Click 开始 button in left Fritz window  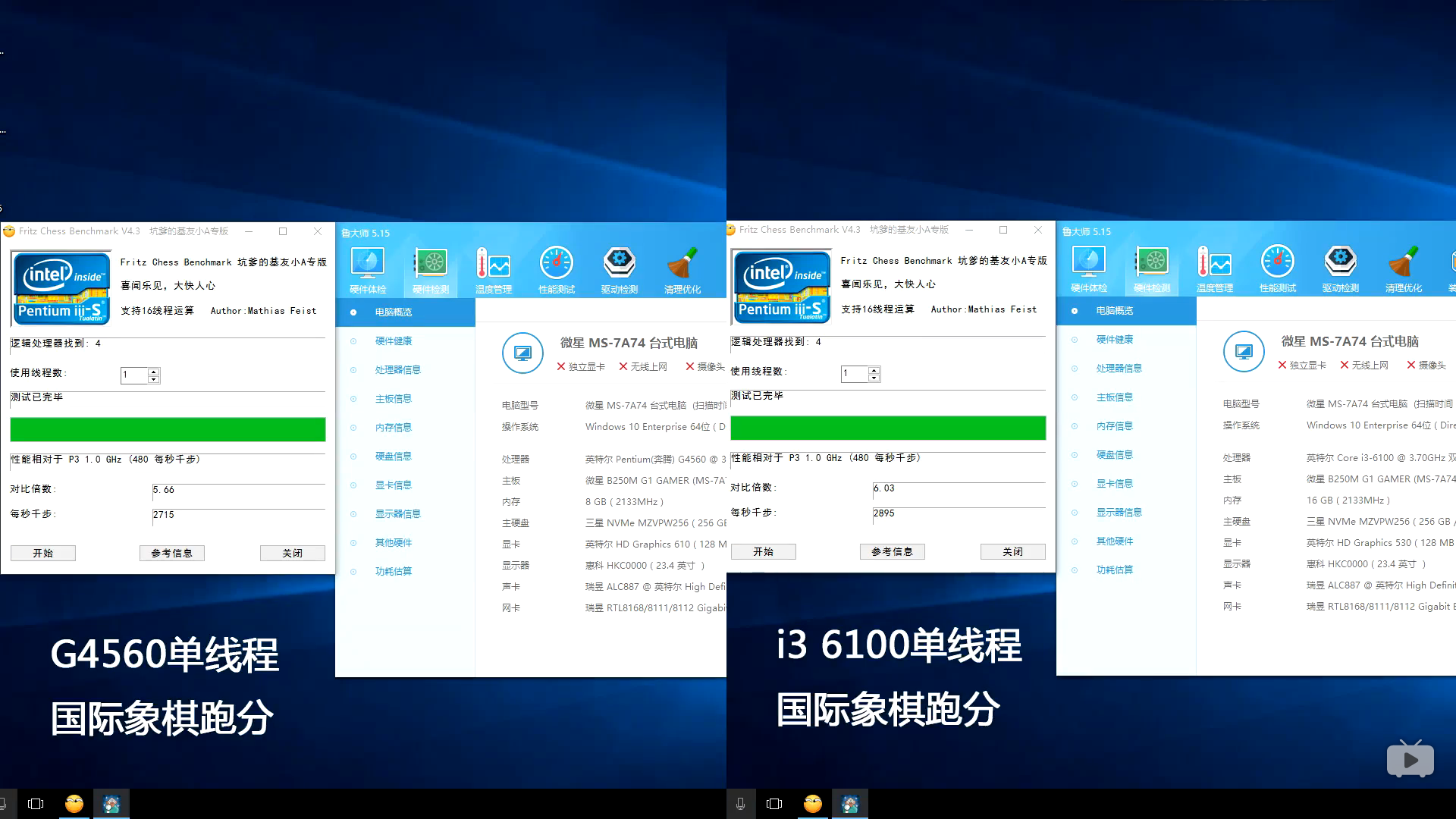click(x=43, y=554)
